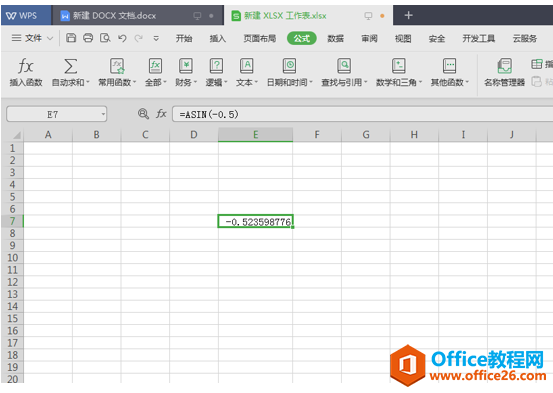
Task: Click the display icon on the DOCX tab
Action: 197,16
